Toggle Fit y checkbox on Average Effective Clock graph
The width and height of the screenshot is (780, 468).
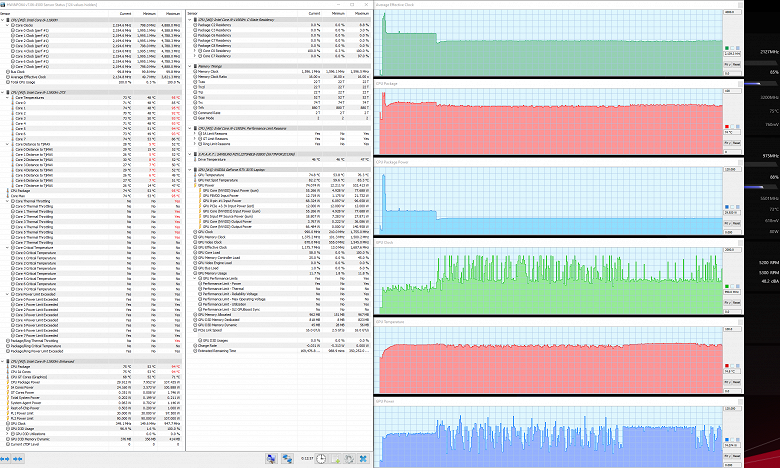(x=728, y=64)
